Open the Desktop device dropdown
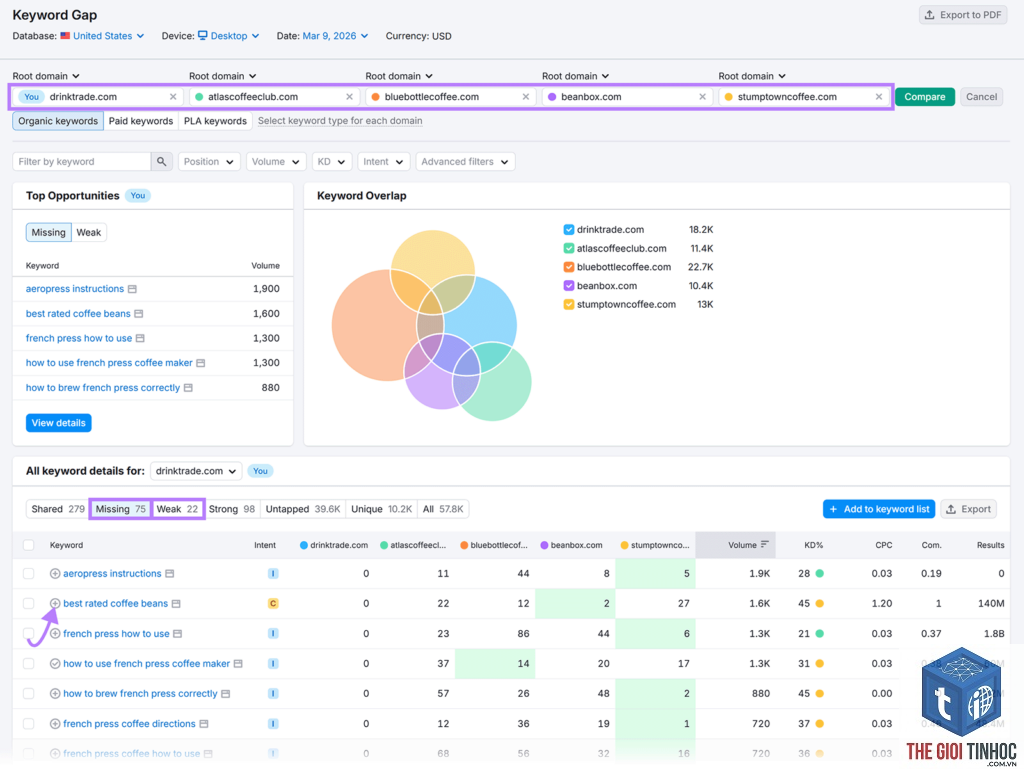Viewport: 1024px width, 769px height. 229,36
